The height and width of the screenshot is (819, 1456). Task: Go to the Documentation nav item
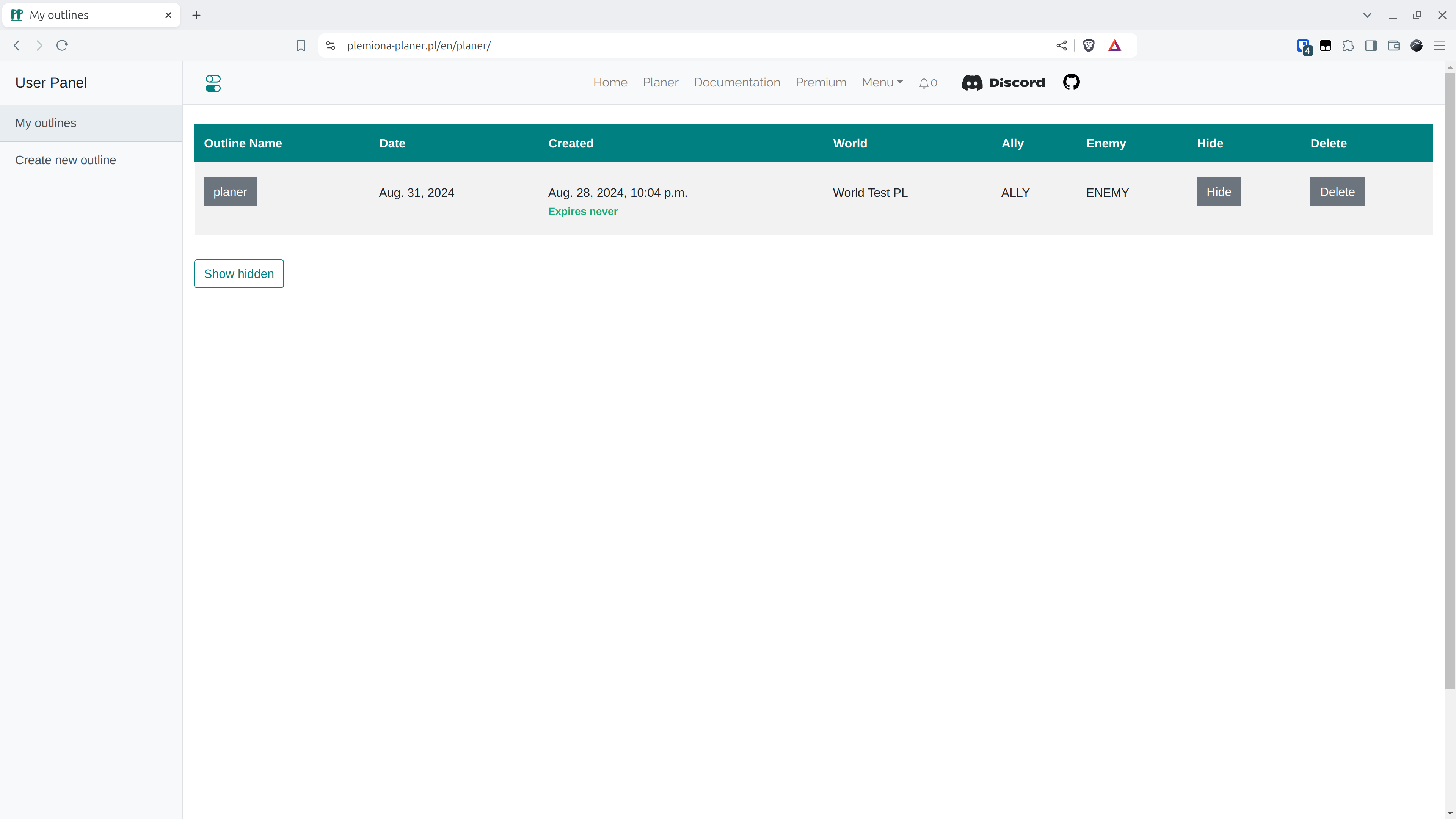click(x=736, y=83)
